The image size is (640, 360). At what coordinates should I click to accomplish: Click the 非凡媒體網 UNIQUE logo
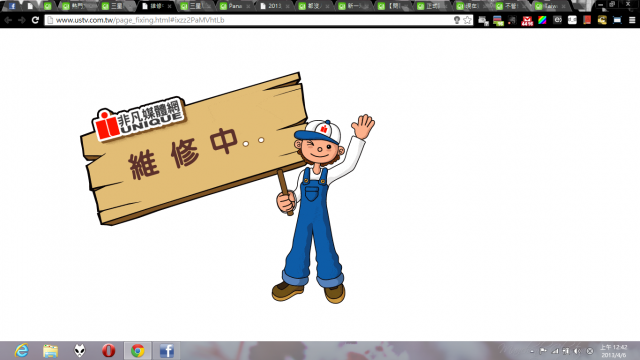click(139, 119)
